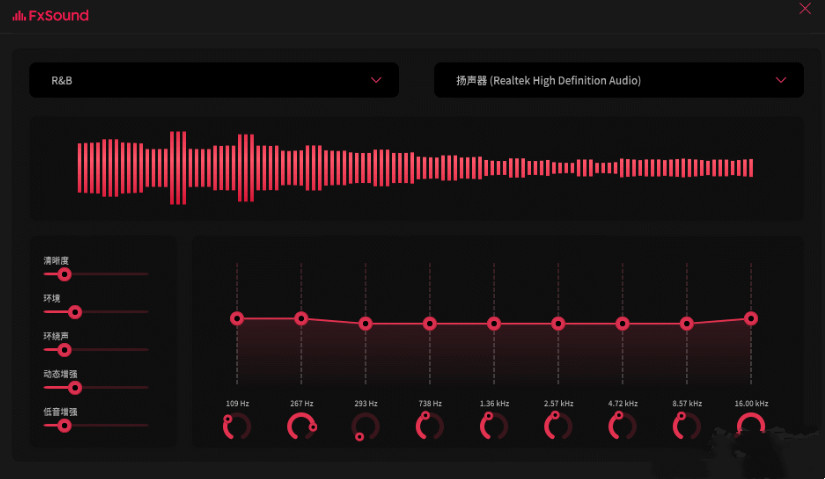825x479 pixels.
Task: Click the 动态增强 dynamic boost slider handle
Action: tap(74, 387)
